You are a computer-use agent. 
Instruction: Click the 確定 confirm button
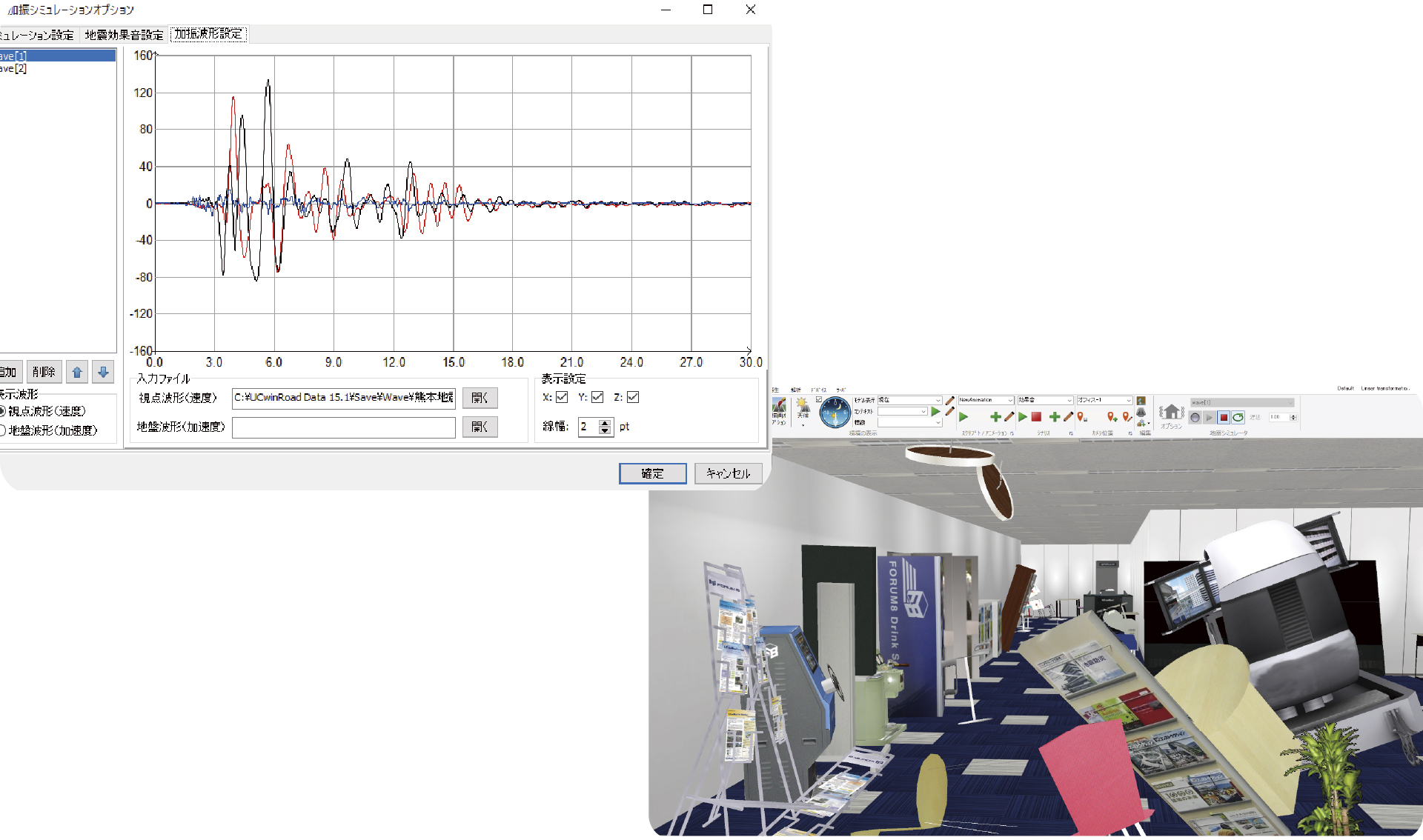[652, 473]
